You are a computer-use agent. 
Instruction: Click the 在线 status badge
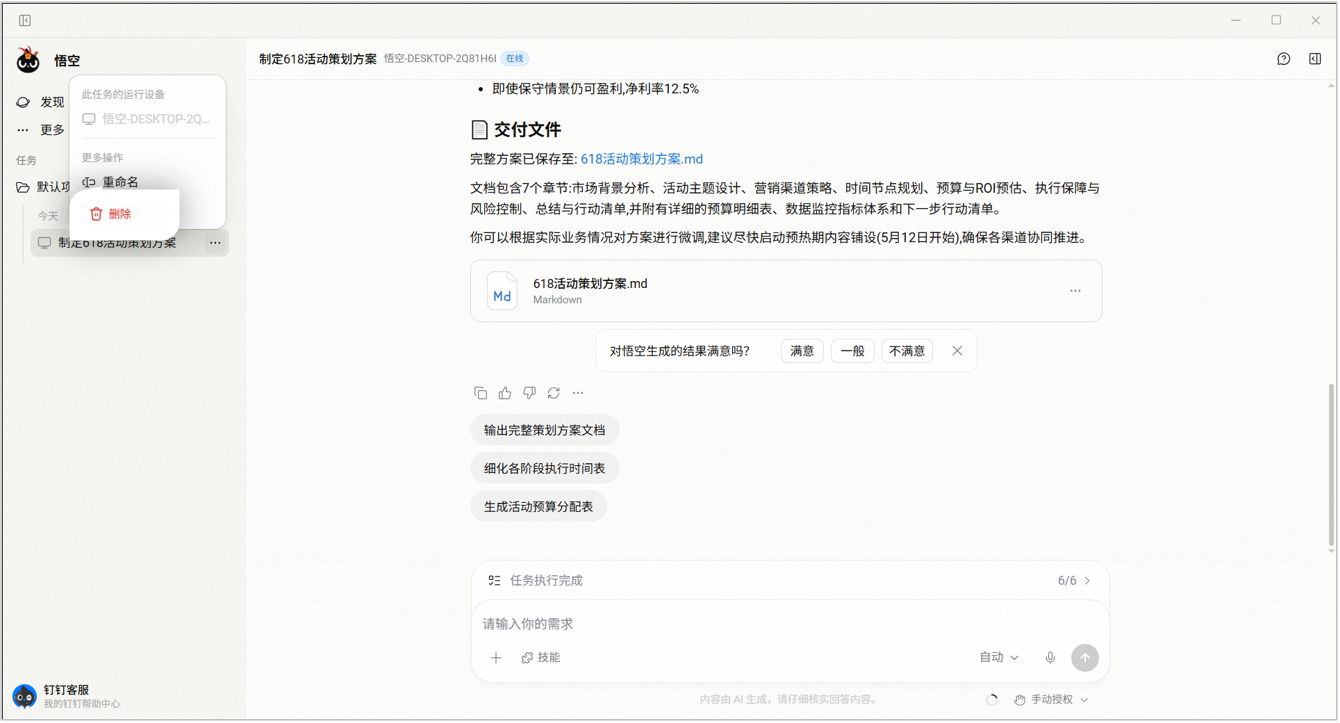pyautogui.click(x=515, y=59)
